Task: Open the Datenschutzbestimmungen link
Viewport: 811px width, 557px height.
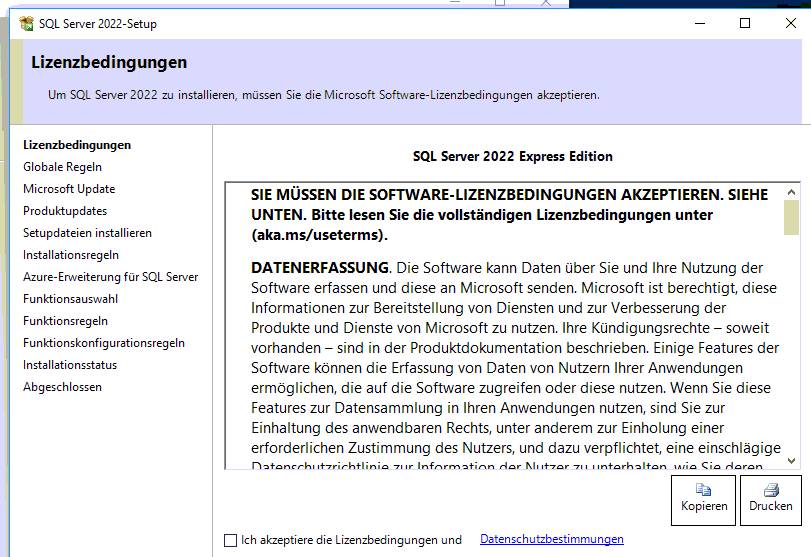Action: tap(551, 540)
